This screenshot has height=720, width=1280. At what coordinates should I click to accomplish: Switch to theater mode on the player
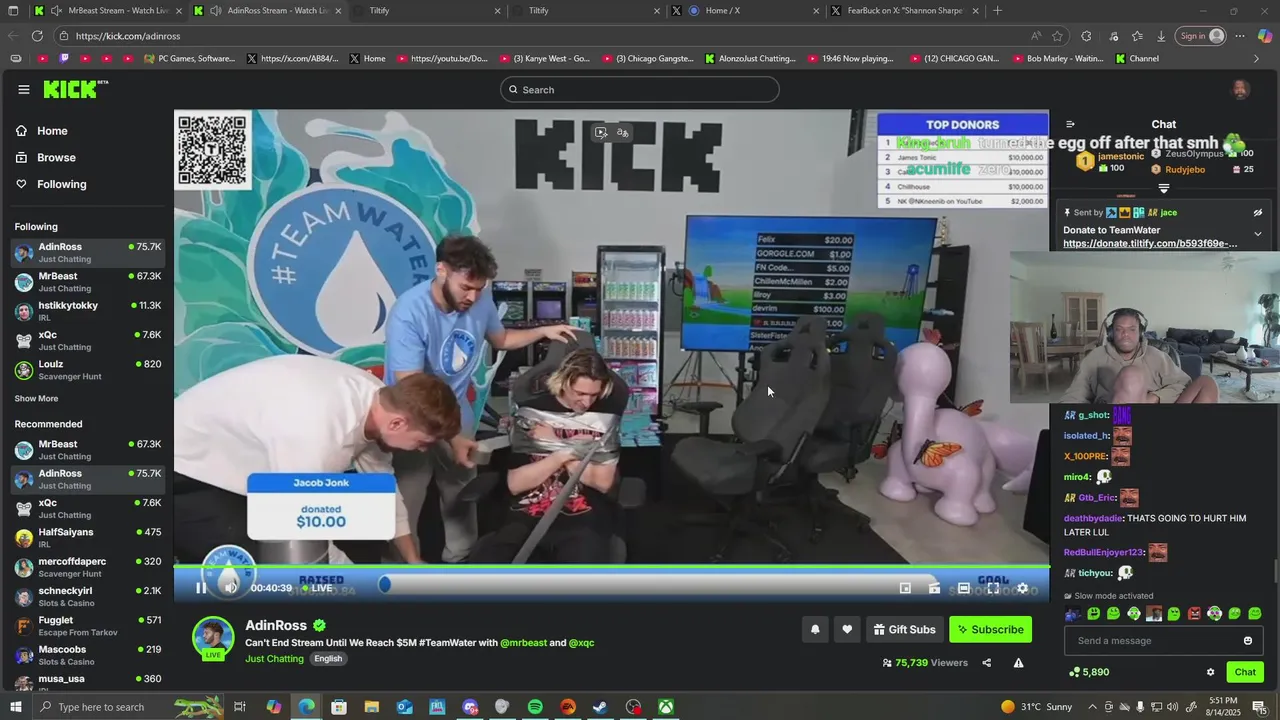tap(964, 588)
